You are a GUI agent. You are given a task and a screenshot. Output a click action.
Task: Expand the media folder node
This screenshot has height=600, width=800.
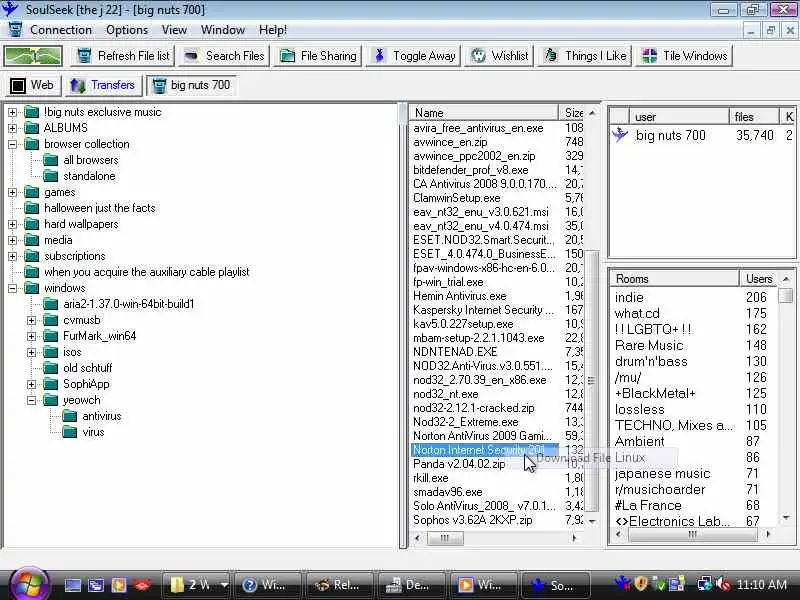[x=12, y=240]
